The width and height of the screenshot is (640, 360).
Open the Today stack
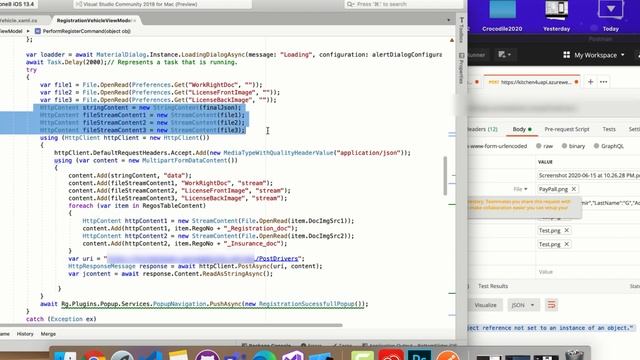click(x=611, y=16)
